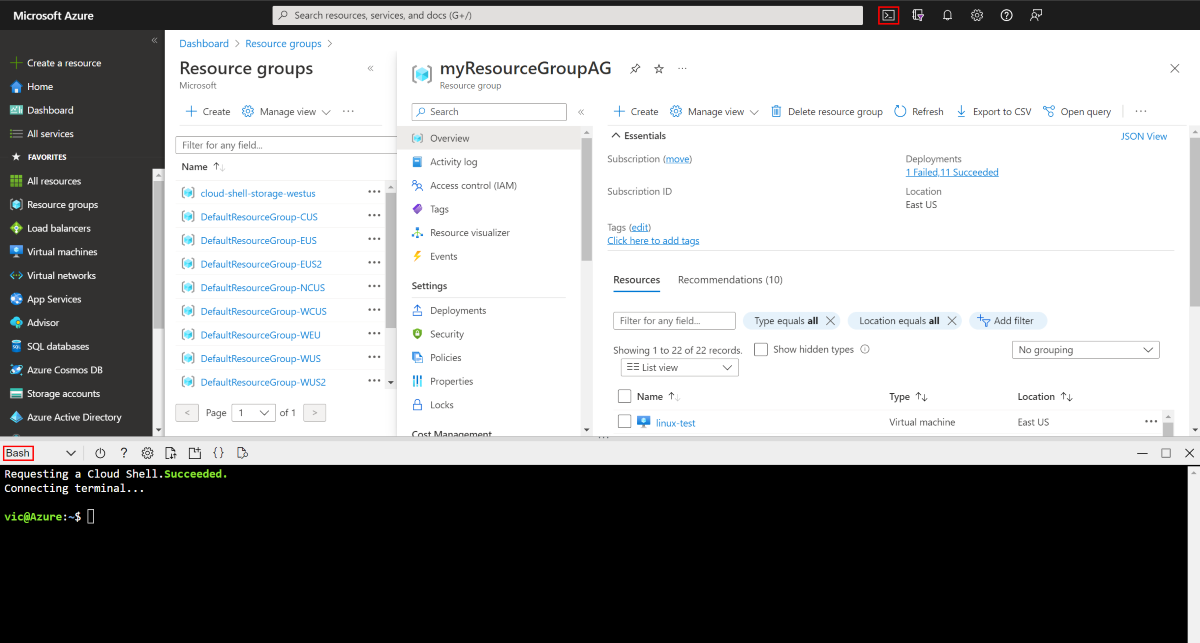Click Upload/Download files icon in Cloud Shell
The image size is (1200, 643).
coord(171,453)
